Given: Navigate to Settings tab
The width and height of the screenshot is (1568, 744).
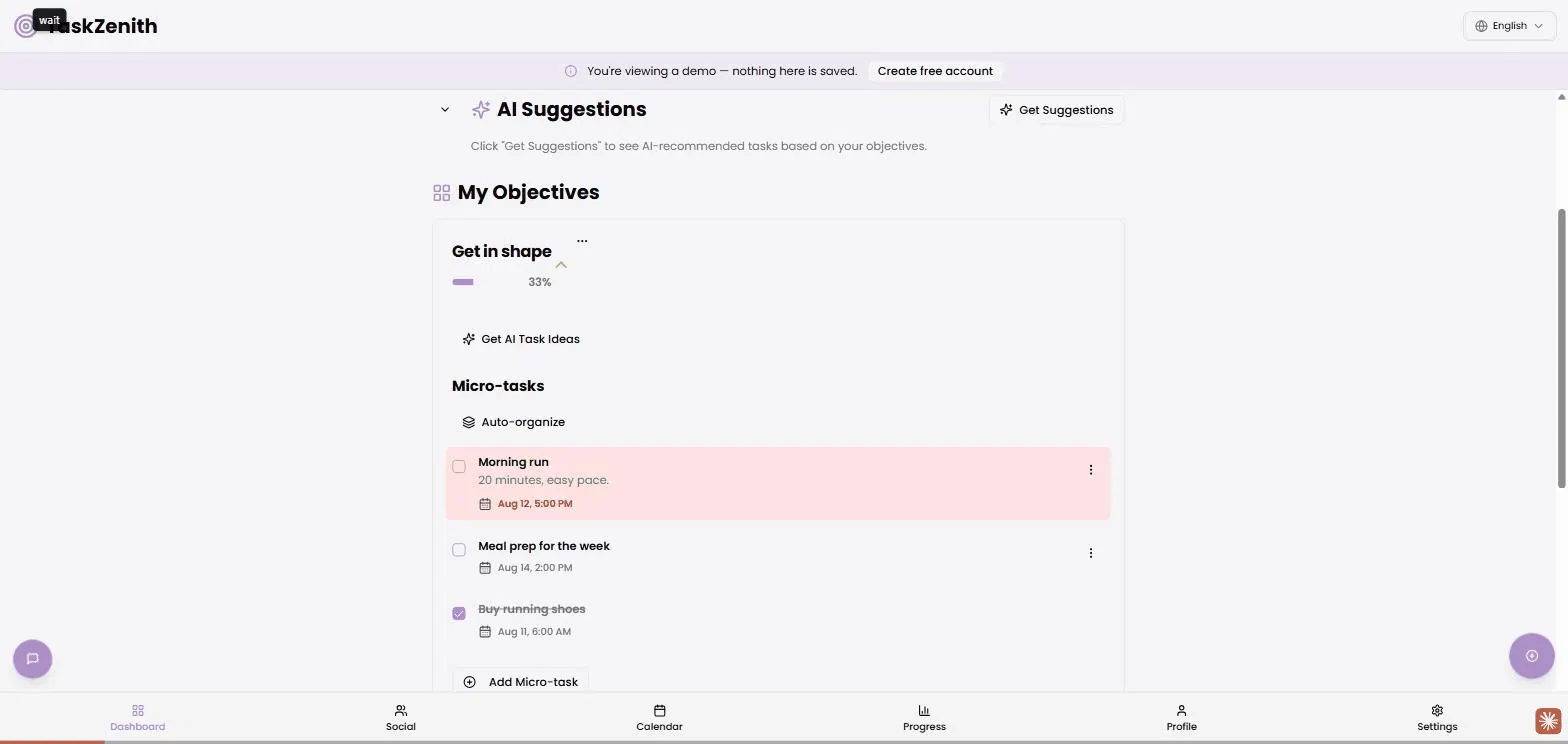Looking at the screenshot, I should pyautogui.click(x=1437, y=718).
